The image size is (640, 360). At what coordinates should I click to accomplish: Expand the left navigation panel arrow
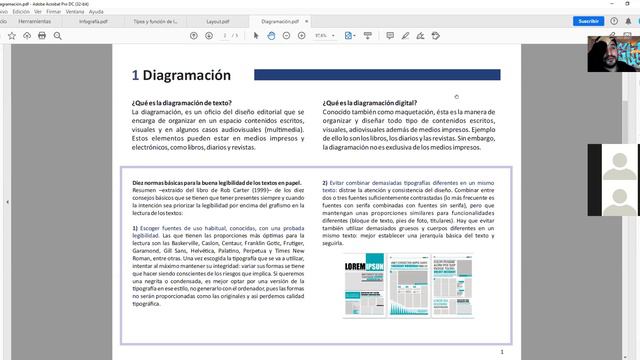pyautogui.click(x=7, y=202)
